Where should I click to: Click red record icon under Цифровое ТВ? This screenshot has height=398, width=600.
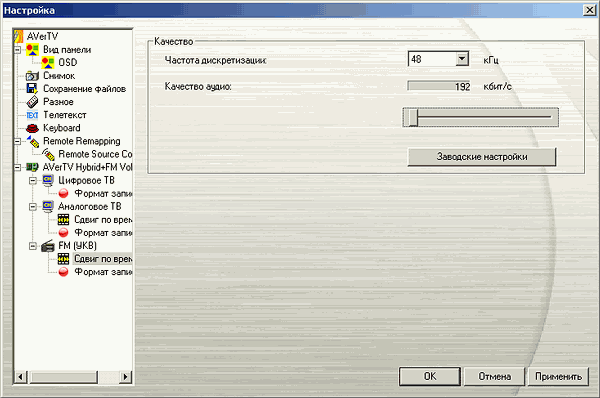pos(64,194)
